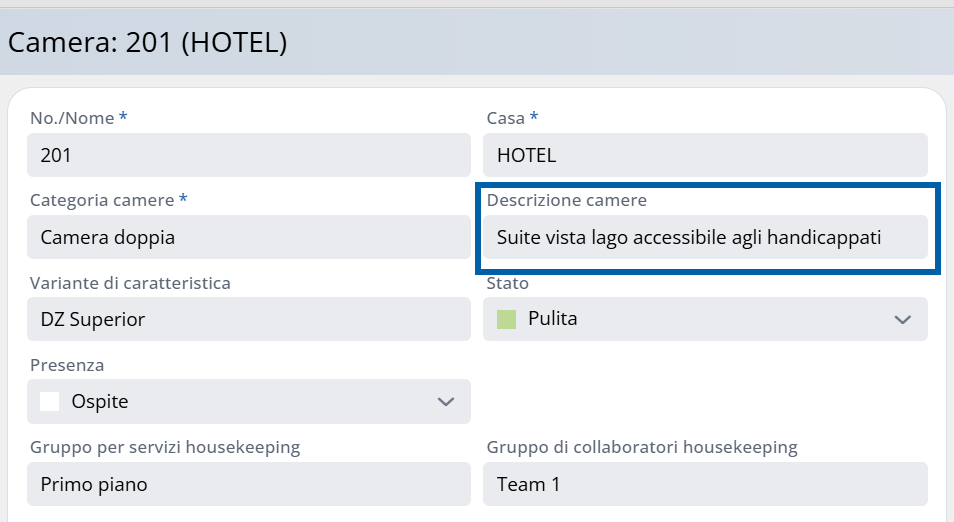The image size is (954, 522).
Task: Click the 'Gruppo per servizi housekeeping' label
Action: (x=165, y=447)
